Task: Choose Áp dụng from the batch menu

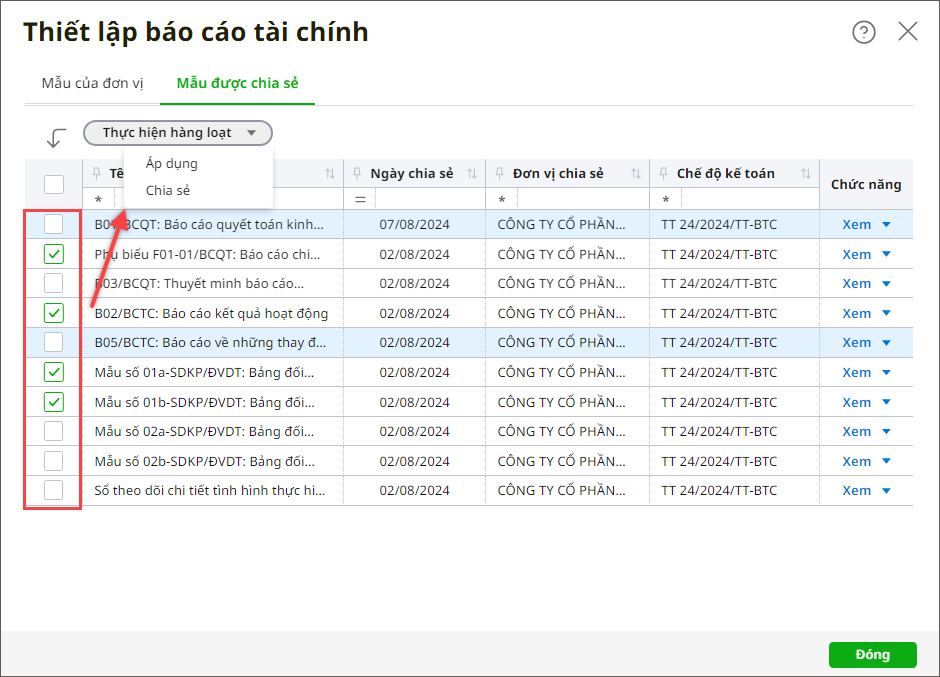Action: click(172, 163)
